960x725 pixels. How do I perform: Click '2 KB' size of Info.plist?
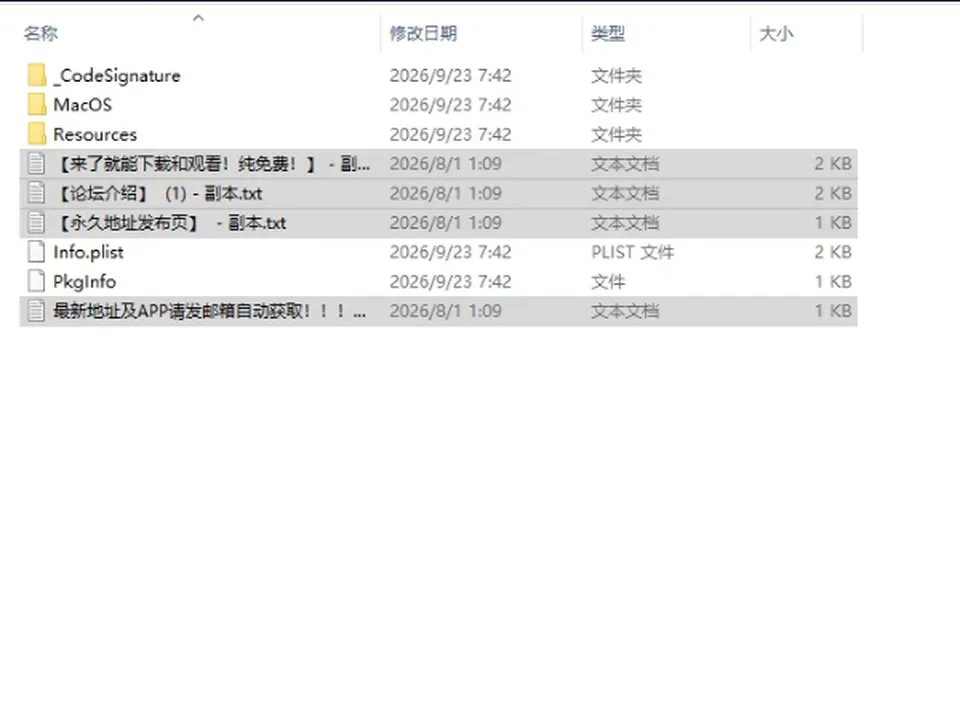(x=833, y=252)
